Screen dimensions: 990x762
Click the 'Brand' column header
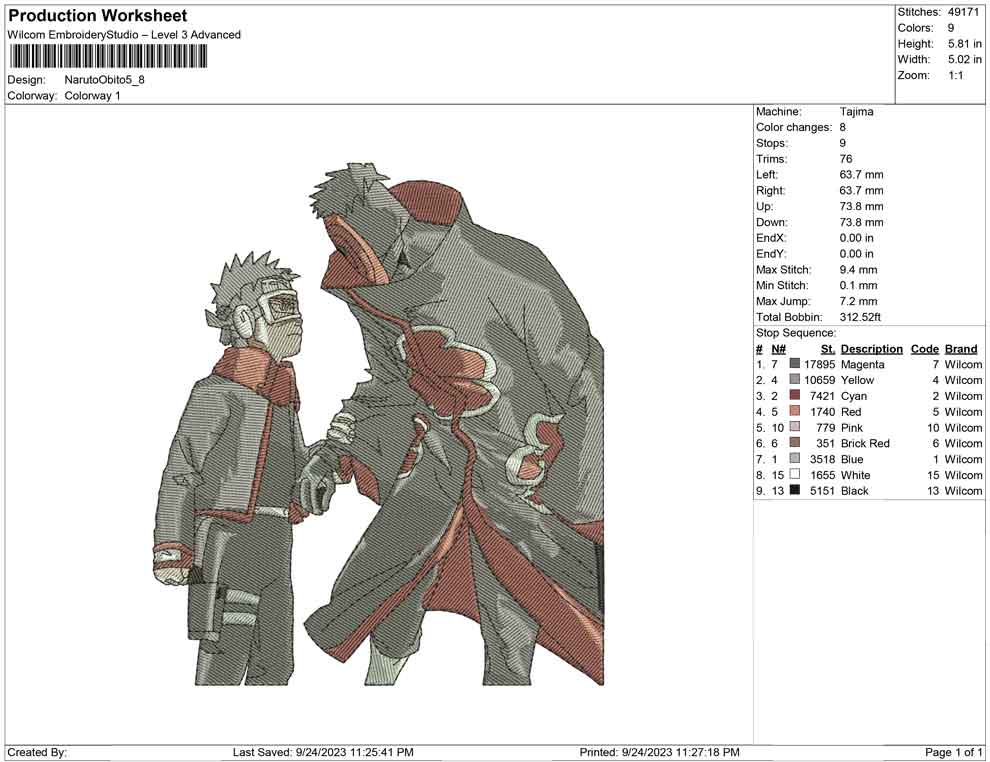click(961, 348)
